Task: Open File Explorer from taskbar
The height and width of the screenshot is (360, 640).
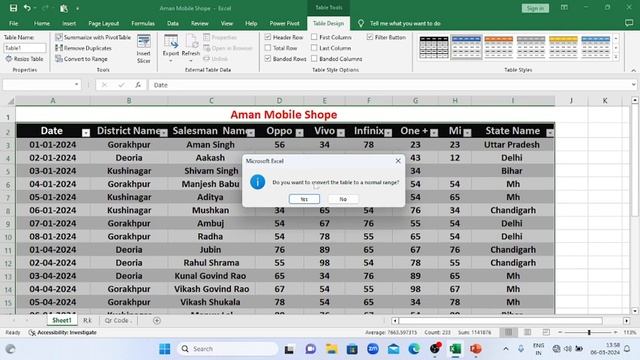Action: click(331, 349)
